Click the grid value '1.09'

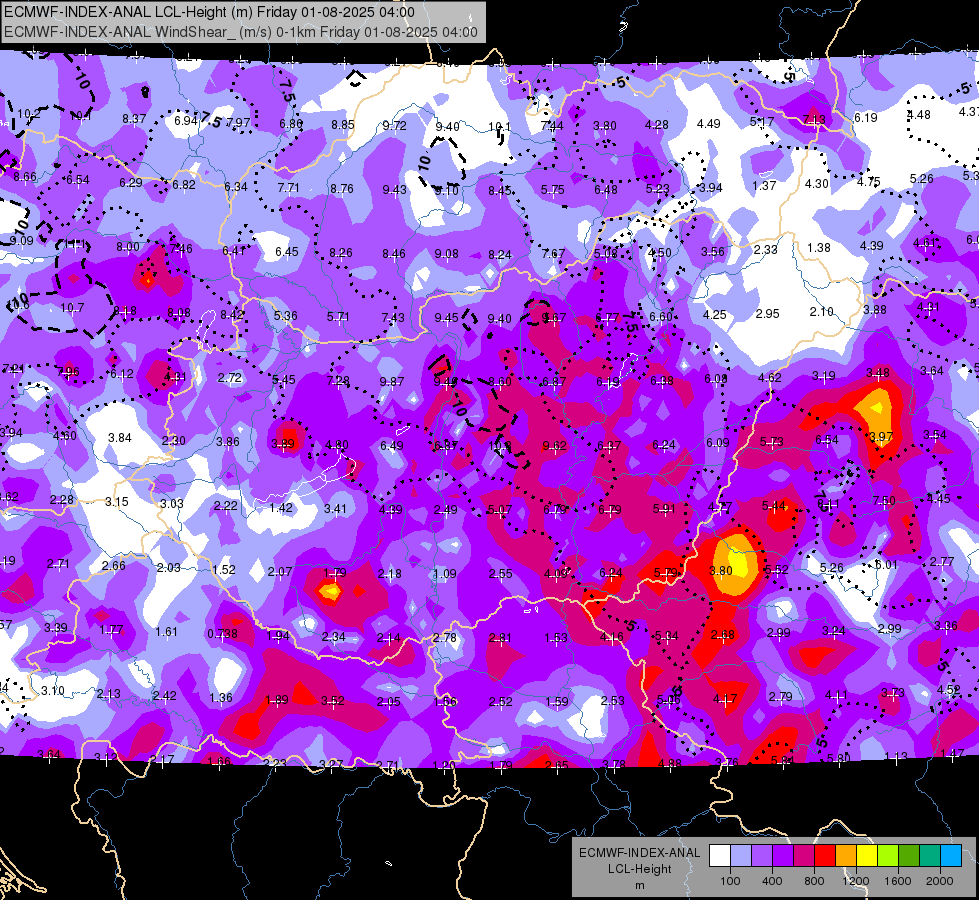(x=445, y=573)
